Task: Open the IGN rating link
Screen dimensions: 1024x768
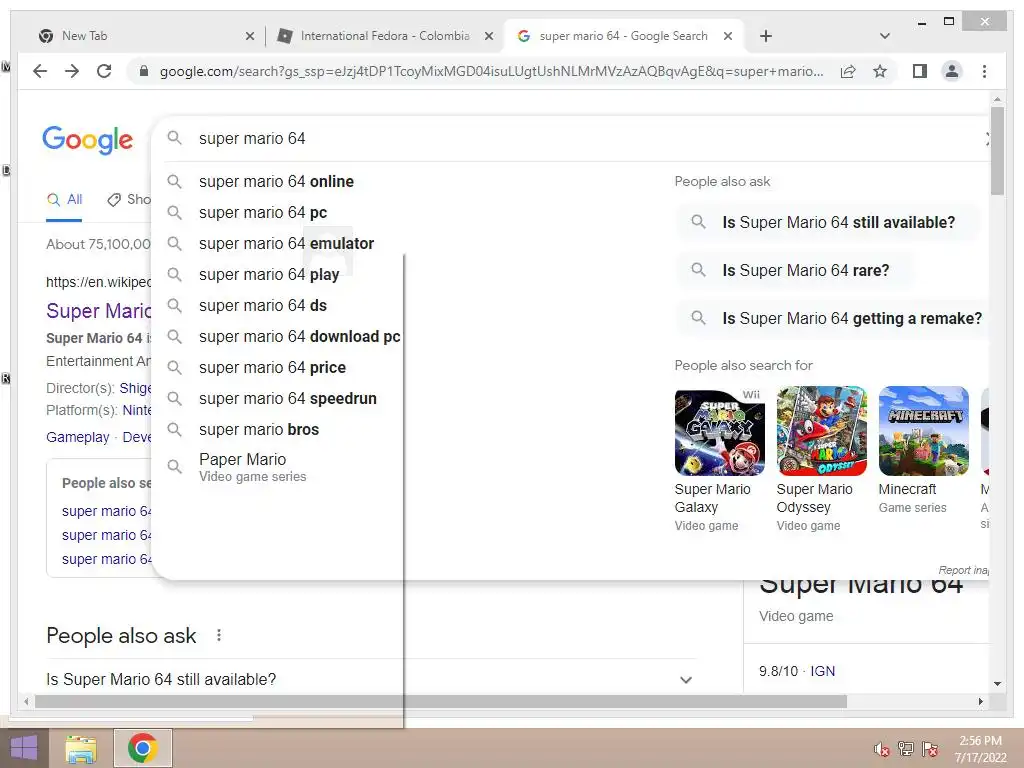Action: point(822,671)
